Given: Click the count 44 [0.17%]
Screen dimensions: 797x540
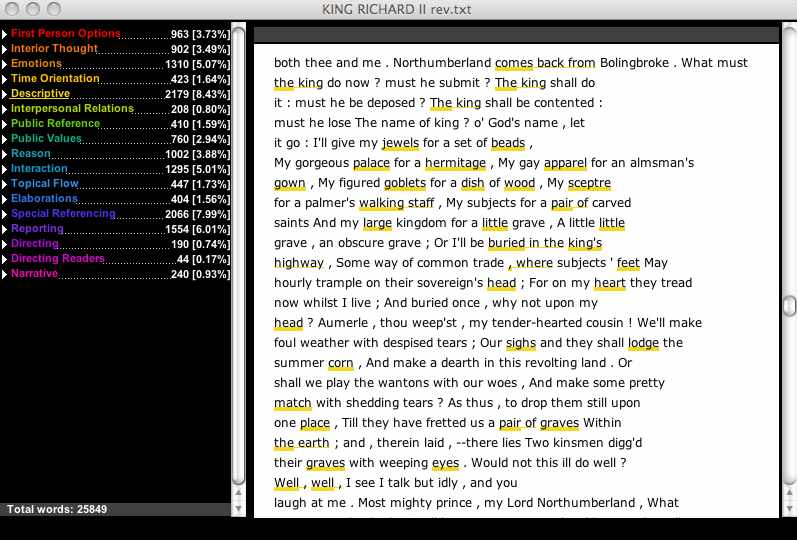Looking at the screenshot, I should [x=203, y=259].
